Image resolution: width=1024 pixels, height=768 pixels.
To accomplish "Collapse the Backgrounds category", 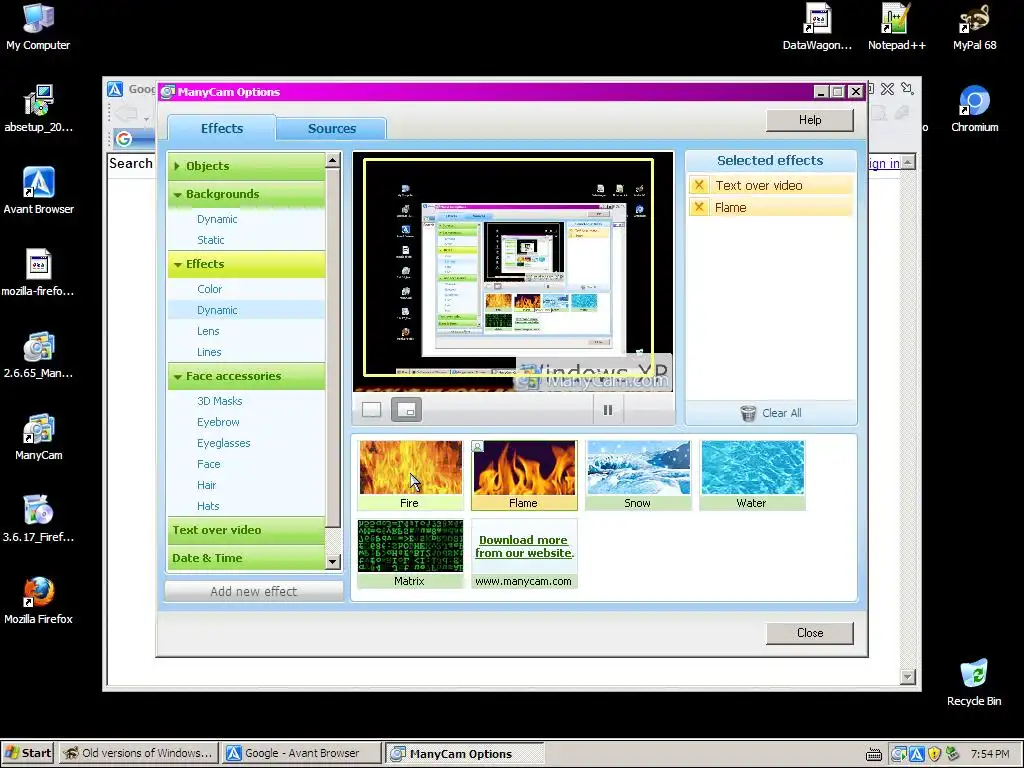I will pos(246,194).
